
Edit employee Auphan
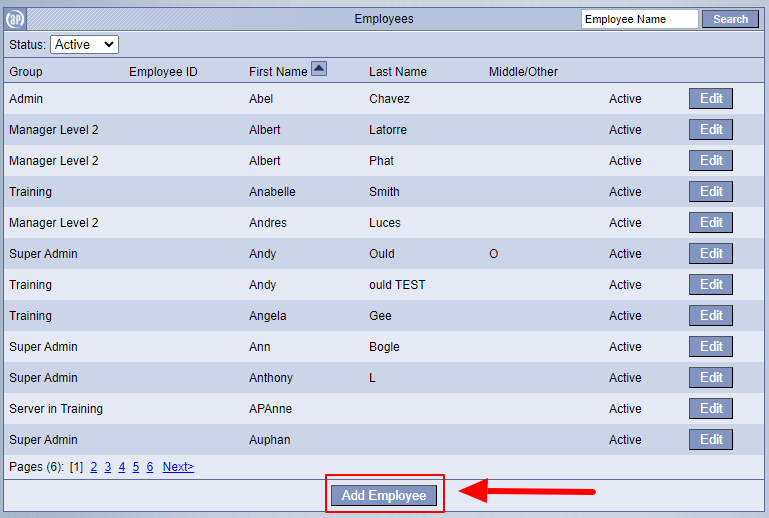tap(711, 440)
